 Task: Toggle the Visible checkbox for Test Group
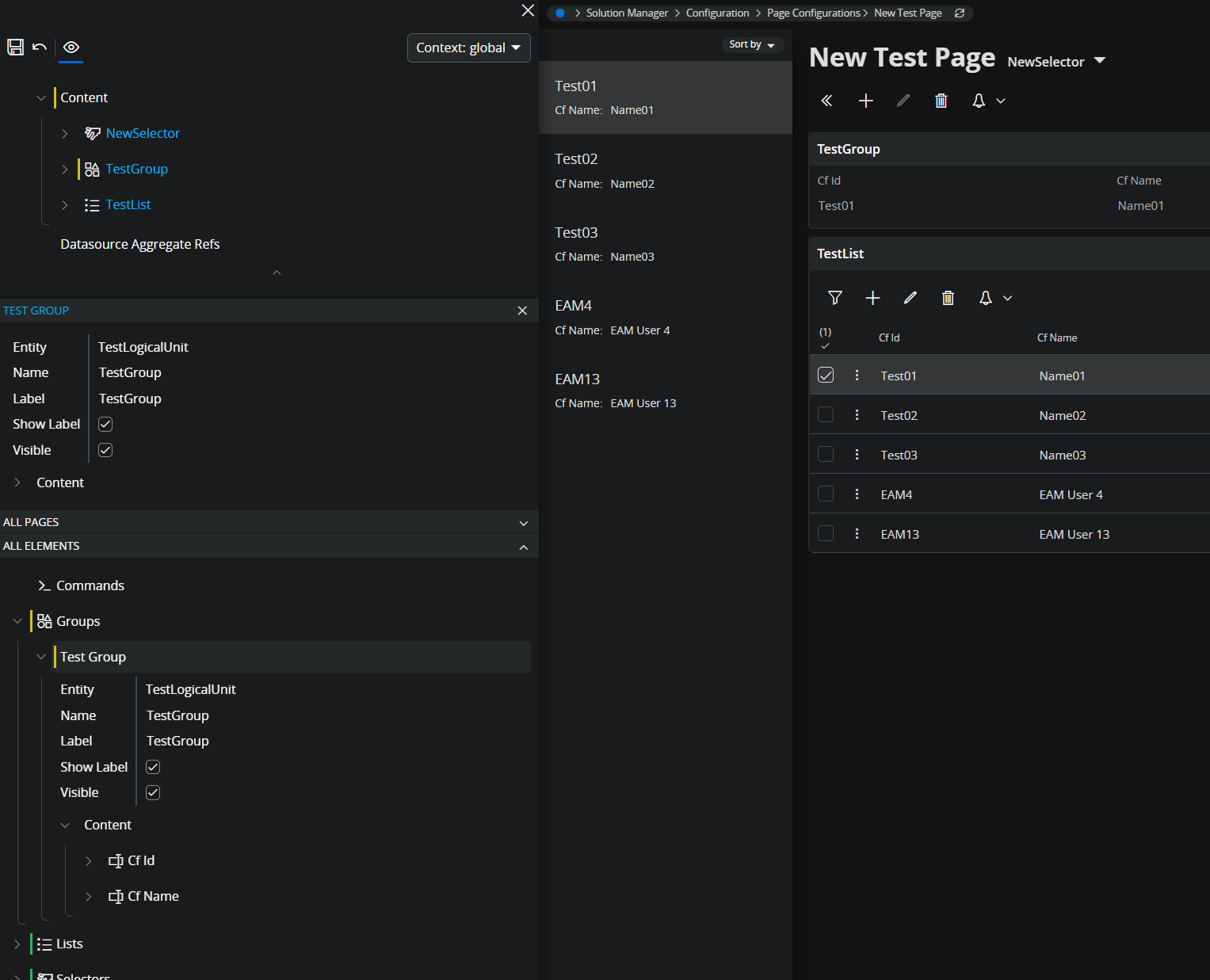152,792
